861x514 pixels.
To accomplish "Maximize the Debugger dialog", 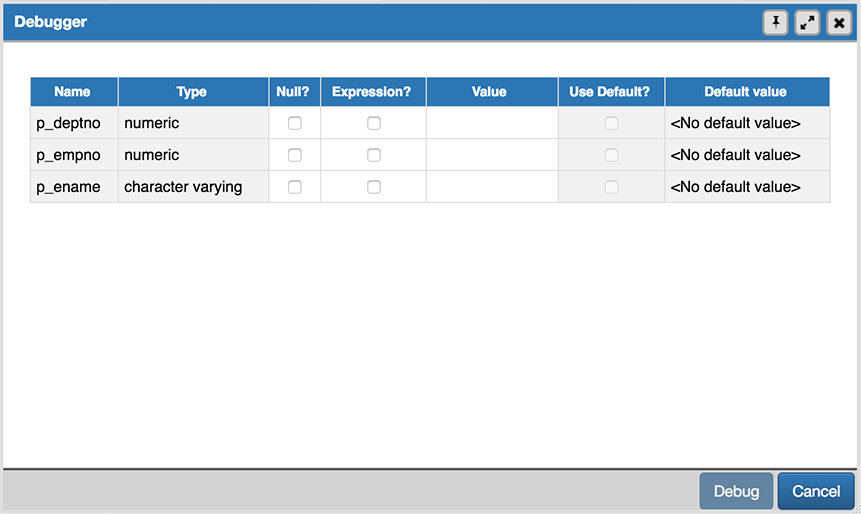I will point(807,23).
